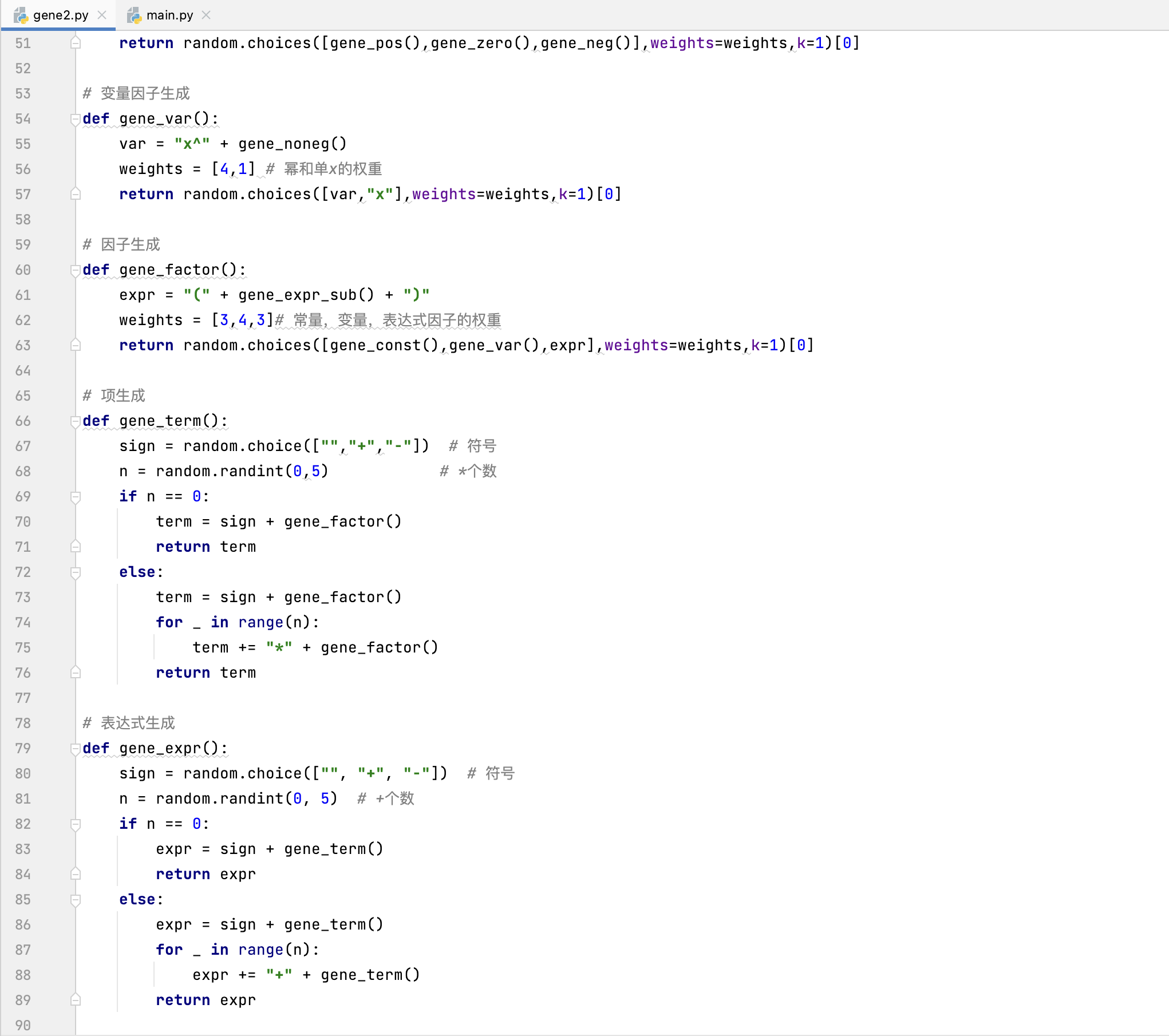Click the gene_const() call on line 63
This screenshot has width=1169, height=1036.
(384, 345)
